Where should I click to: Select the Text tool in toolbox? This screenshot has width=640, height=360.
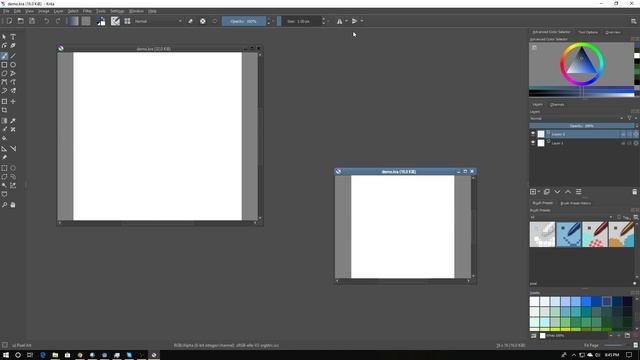click(x=13, y=37)
